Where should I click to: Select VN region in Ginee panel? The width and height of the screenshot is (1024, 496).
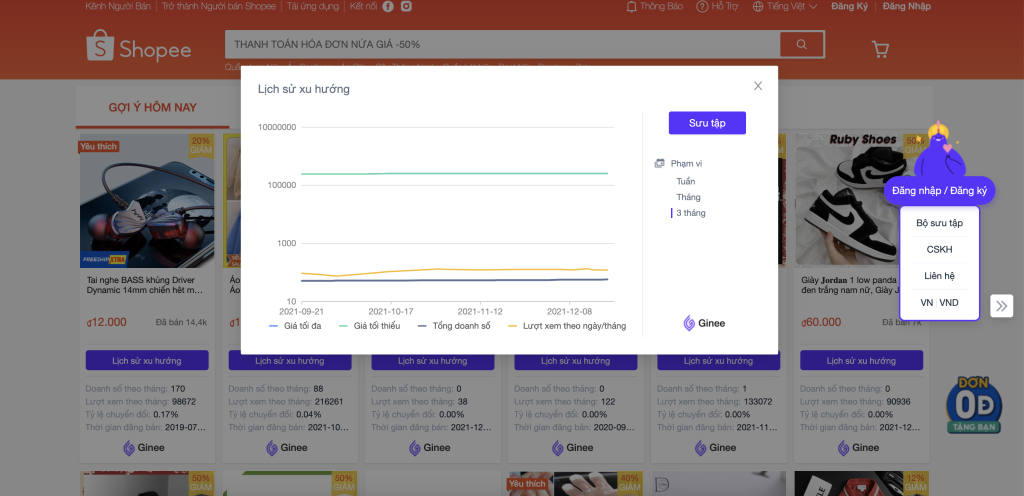[927, 303]
